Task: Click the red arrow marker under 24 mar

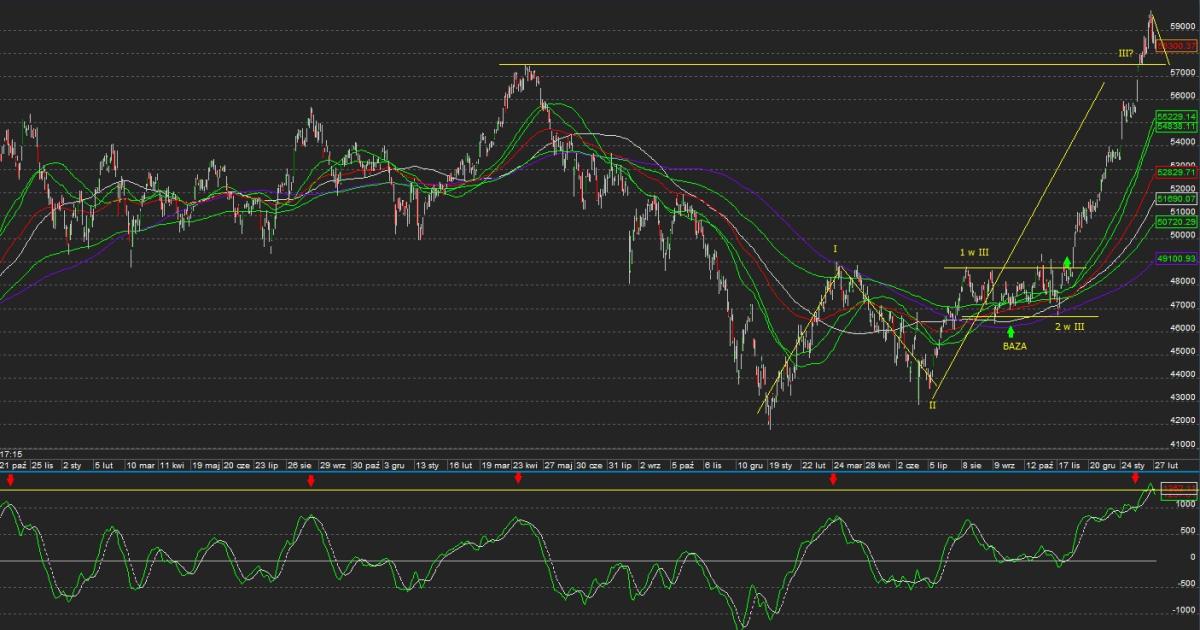Action: tap(832, 481)
